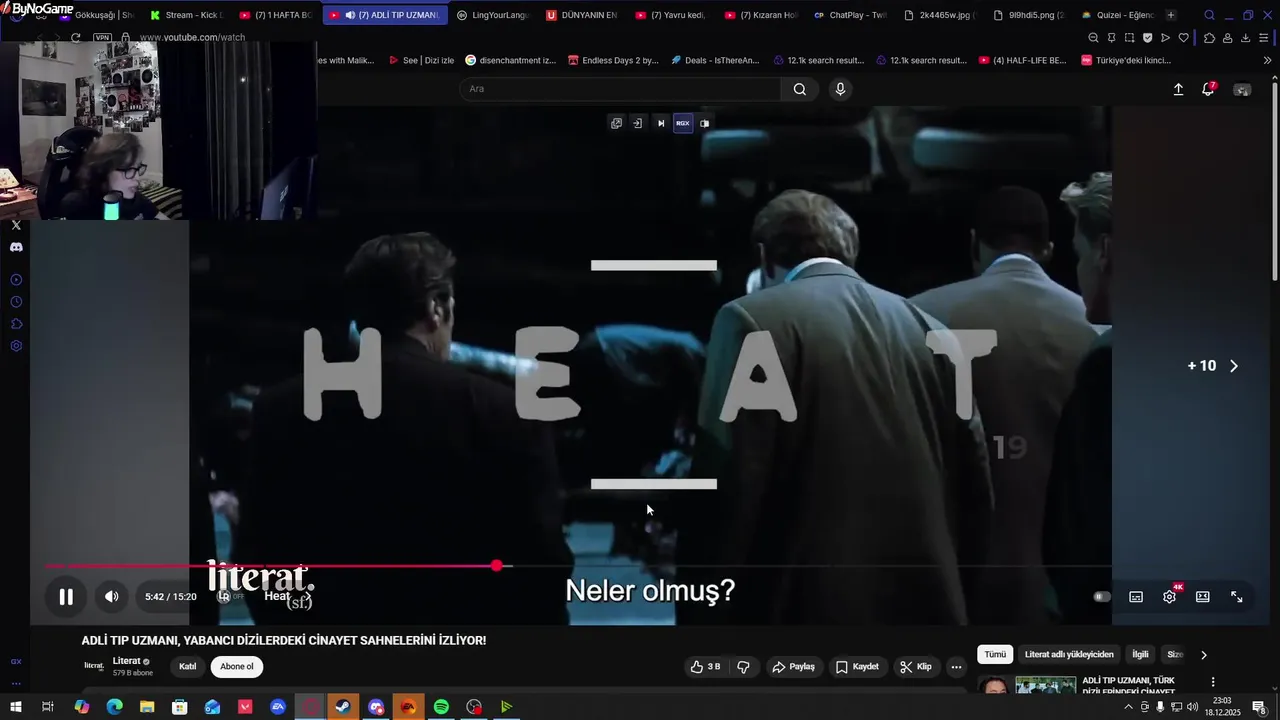Screen dimensions: 1280x720
Task: Open the See | Dizi izle bookmark
Action: pyautogui.click(x=420, y=60)
